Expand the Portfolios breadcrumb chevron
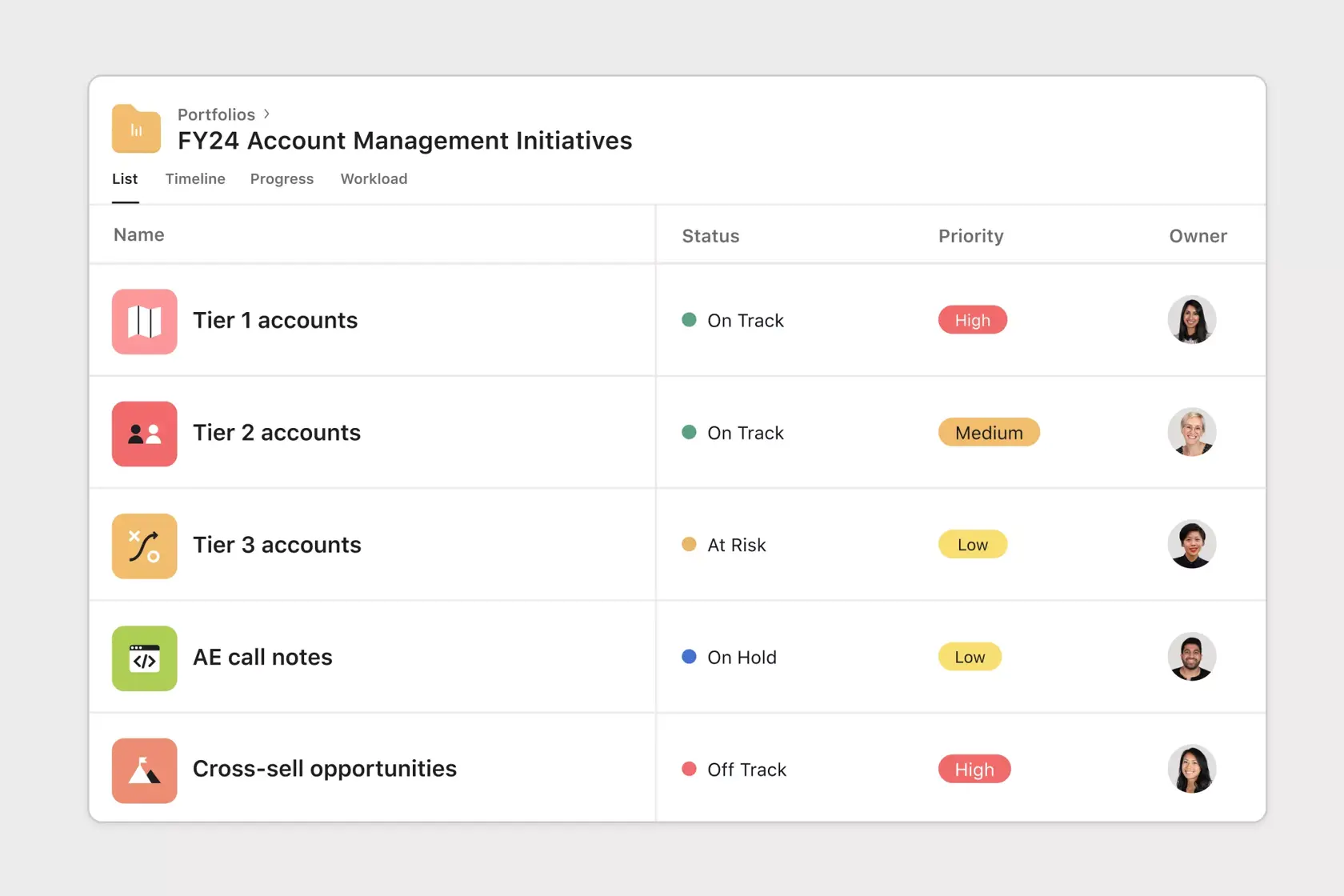This screenshot has height=896, width=1344. [266, 114]
